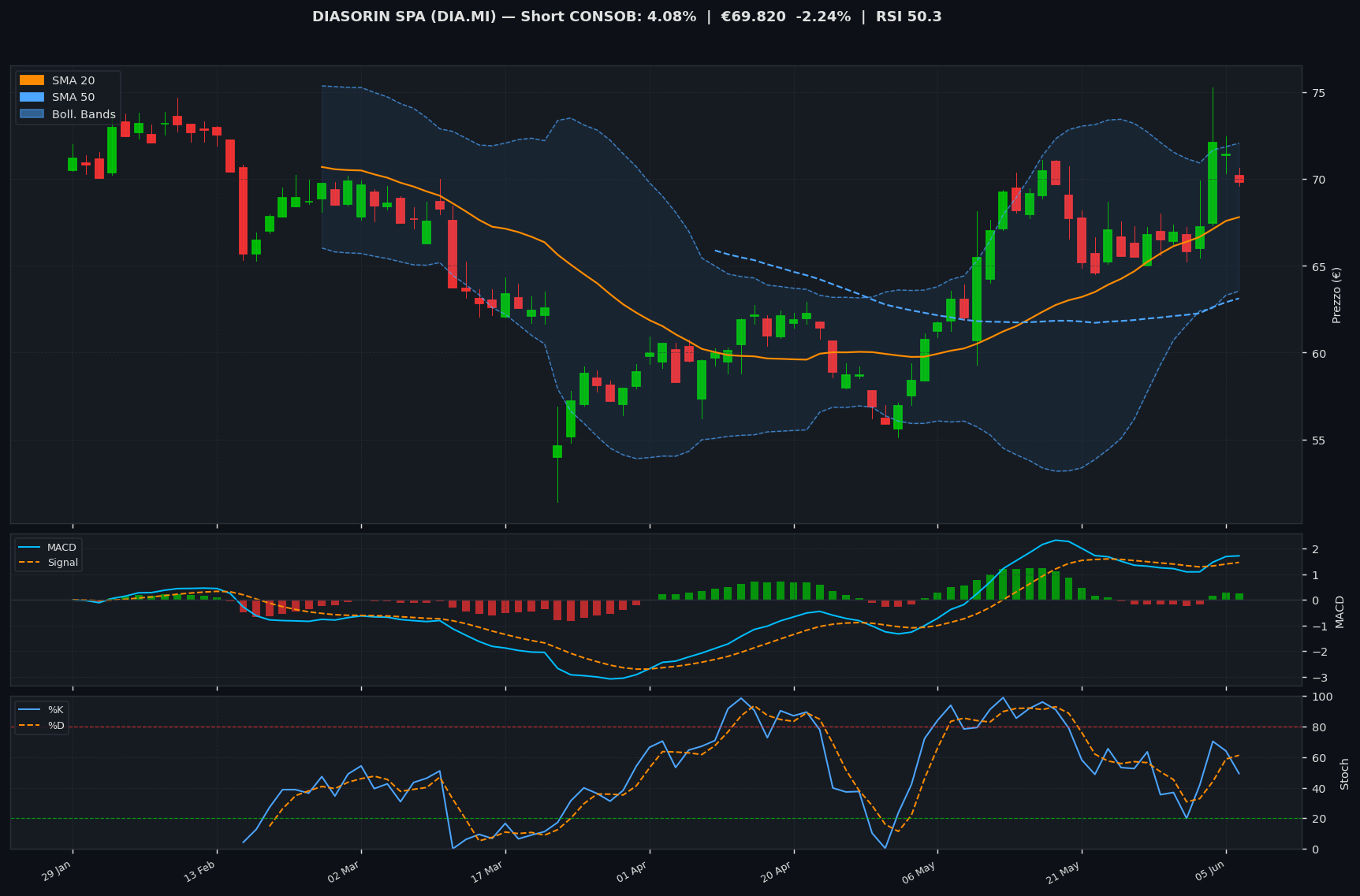Image resolution: width=1360 pixels, height=896 pixels.
Task: Click the MACD legend entry
Action: [x=48, y=548]
